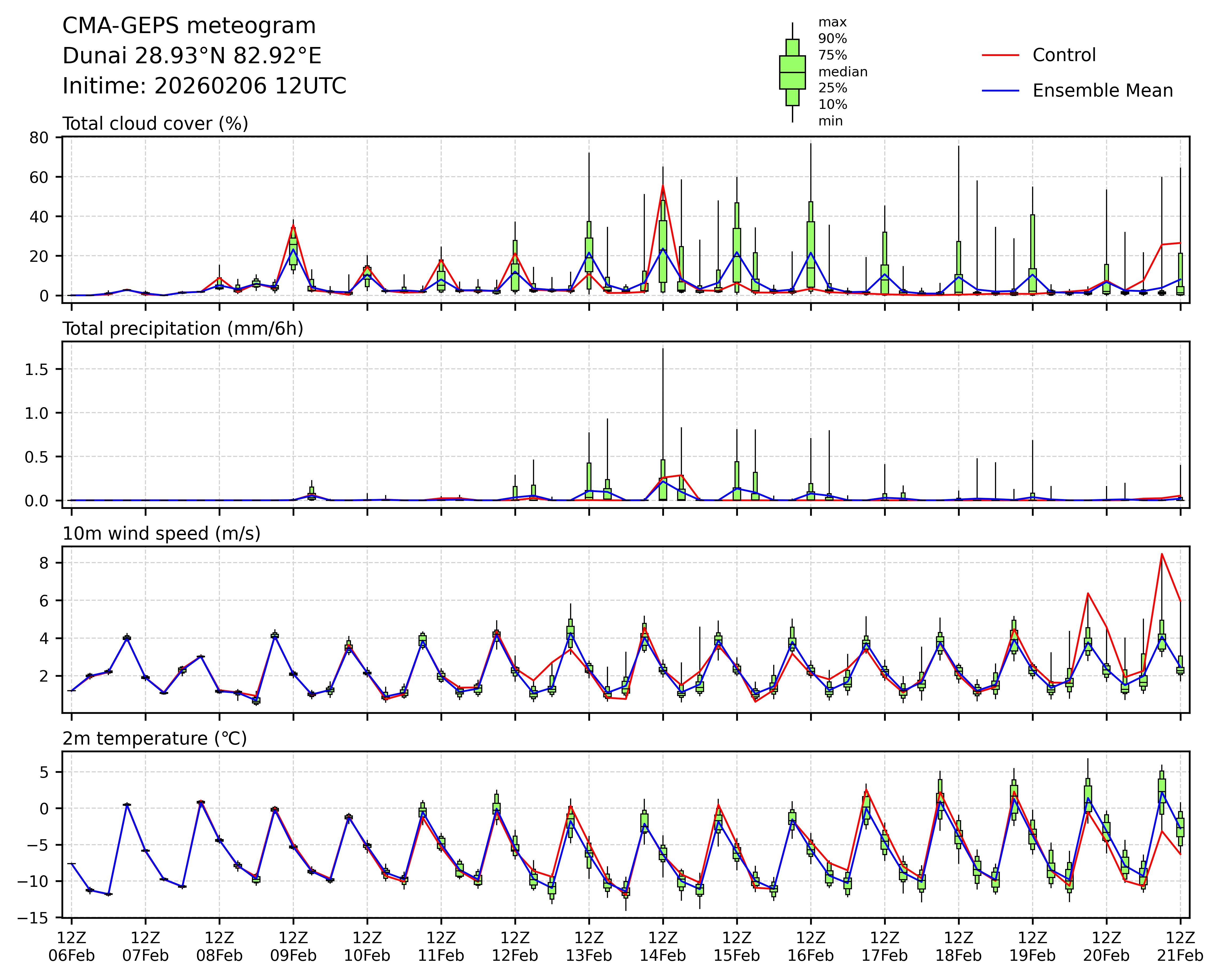Click the 'median' legend annotation
This screenshot has width=1220, height=980.
click(x=843, y=72)
